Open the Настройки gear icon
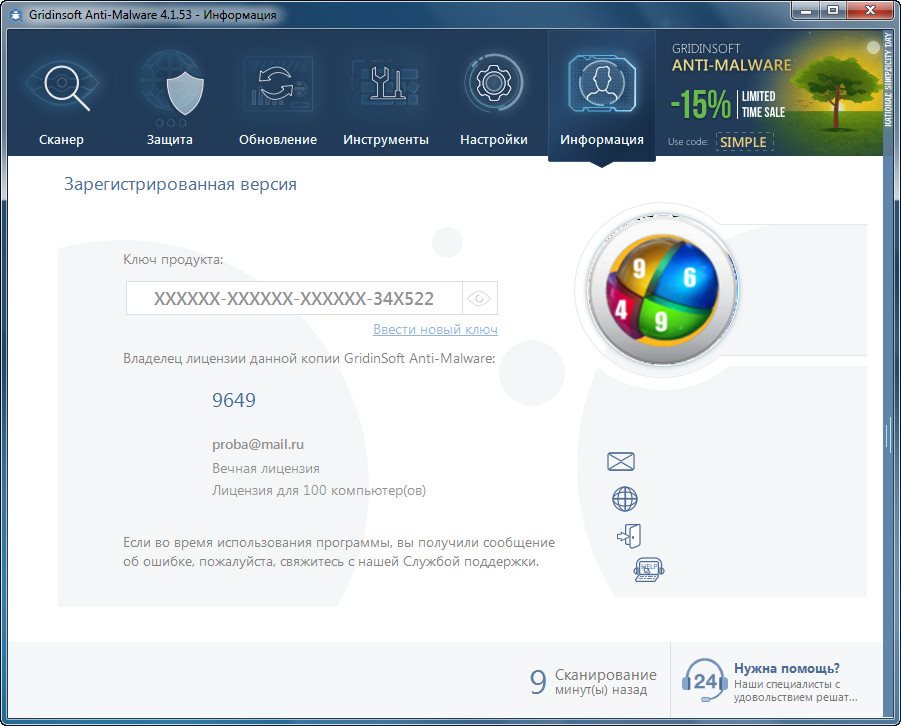901x726 pixels. point(493,87)
